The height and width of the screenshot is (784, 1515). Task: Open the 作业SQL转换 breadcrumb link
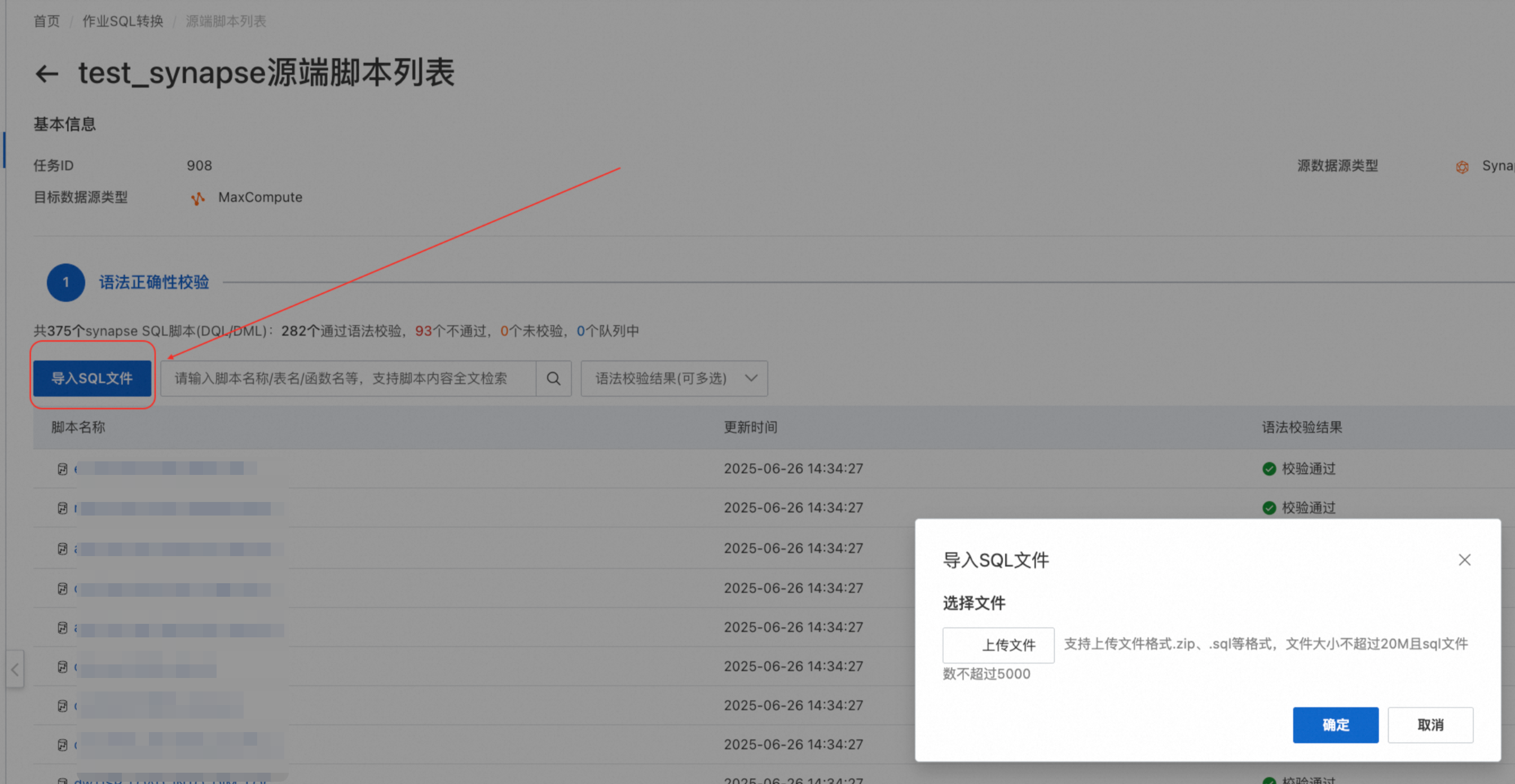[x=122, y=21]
